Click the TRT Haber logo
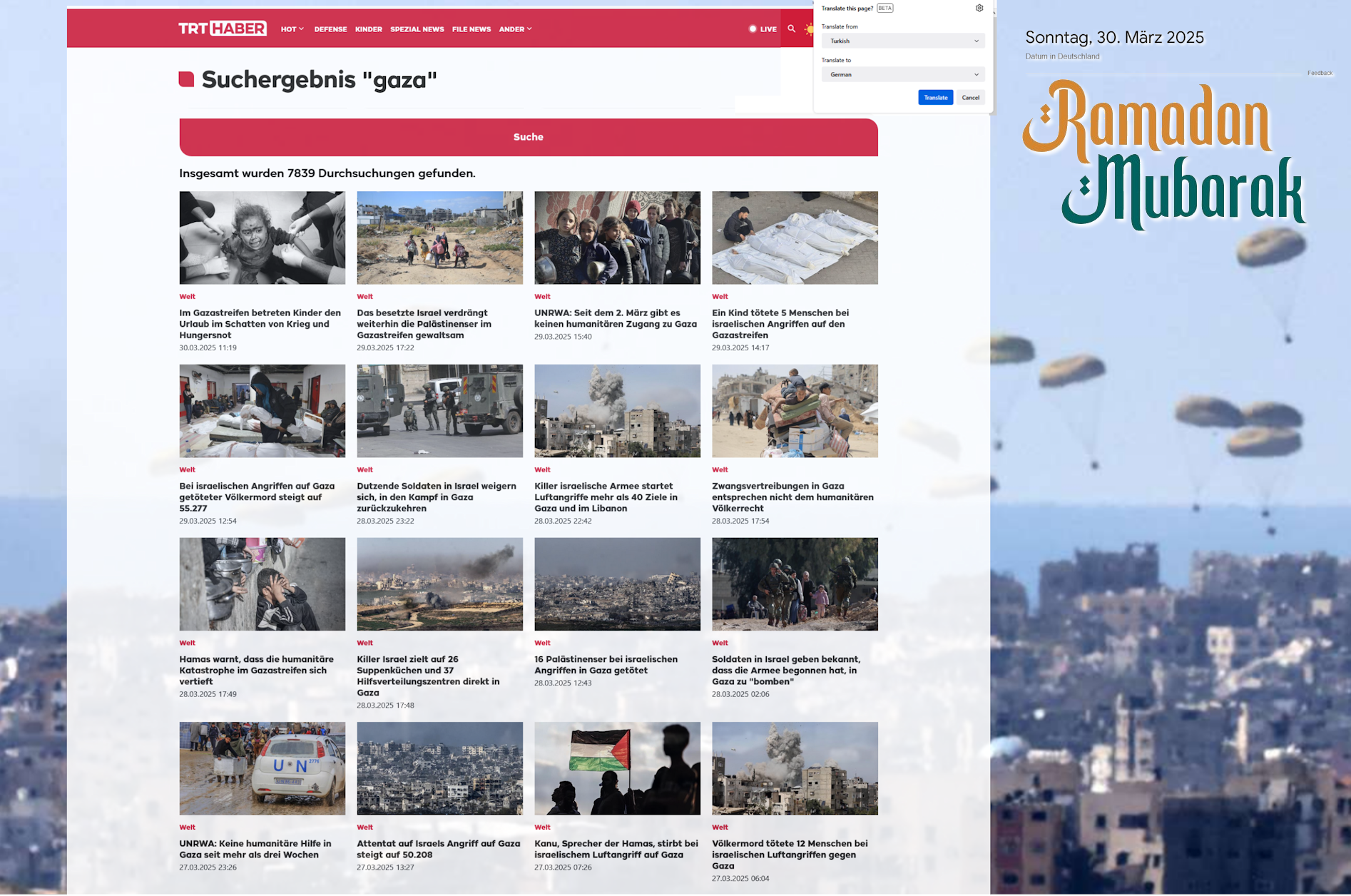1351x896 pixels. 223,29
